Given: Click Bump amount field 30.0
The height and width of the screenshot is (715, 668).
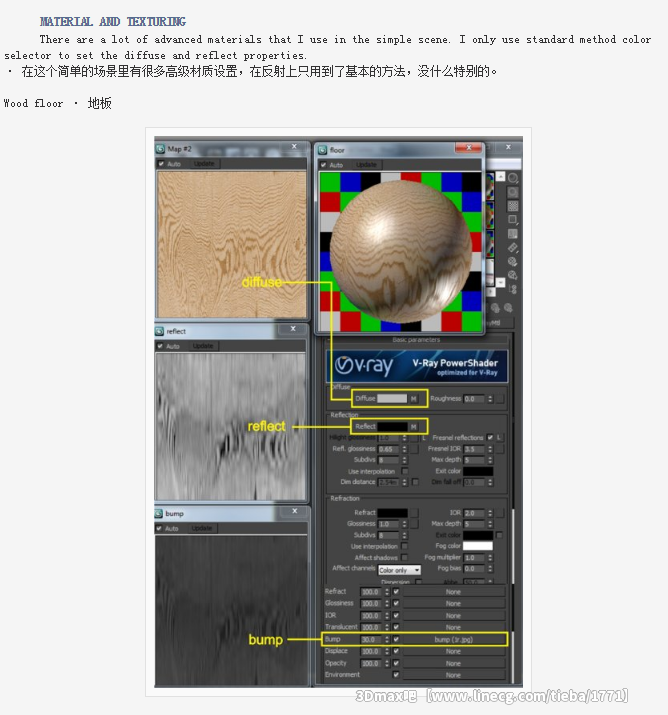Looking at the screenshot, I should 371,639.
